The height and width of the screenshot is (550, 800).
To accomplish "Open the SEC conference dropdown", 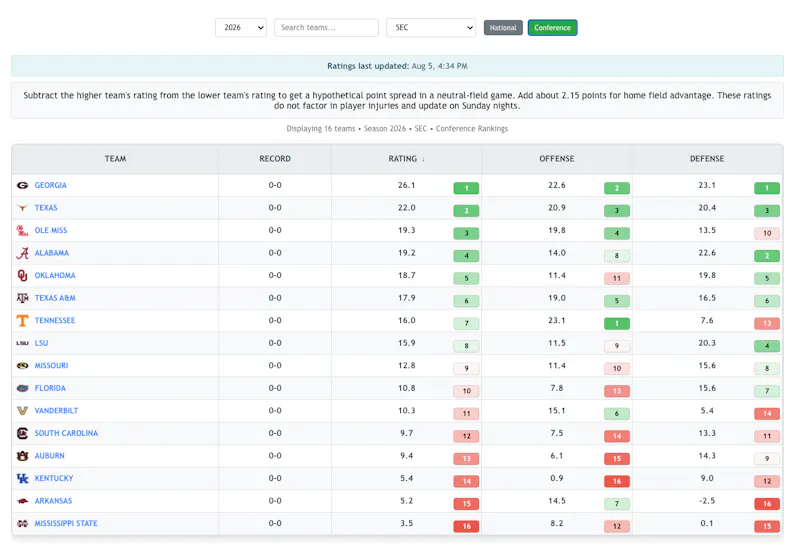I will tap(431, 28).
